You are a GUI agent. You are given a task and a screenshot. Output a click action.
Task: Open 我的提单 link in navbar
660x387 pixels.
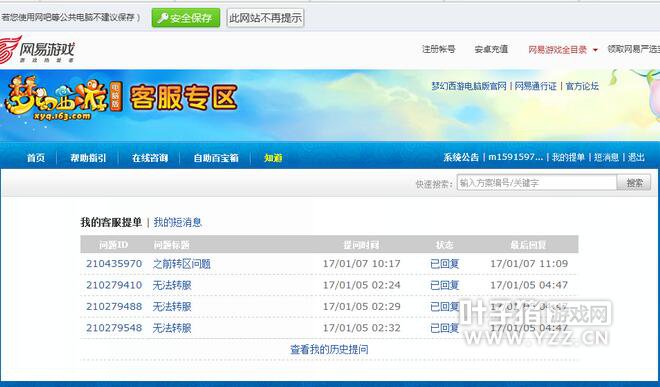pos(568,157)
